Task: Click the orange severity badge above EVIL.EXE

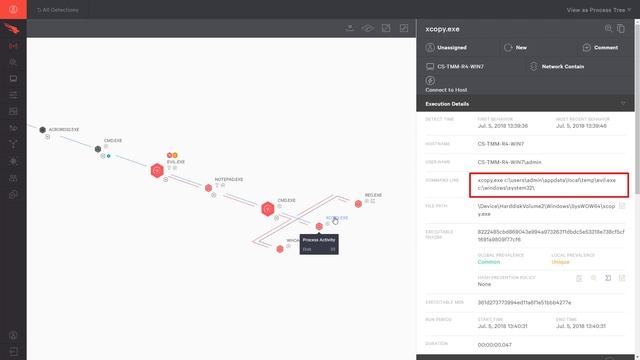Action: point(175,155)
